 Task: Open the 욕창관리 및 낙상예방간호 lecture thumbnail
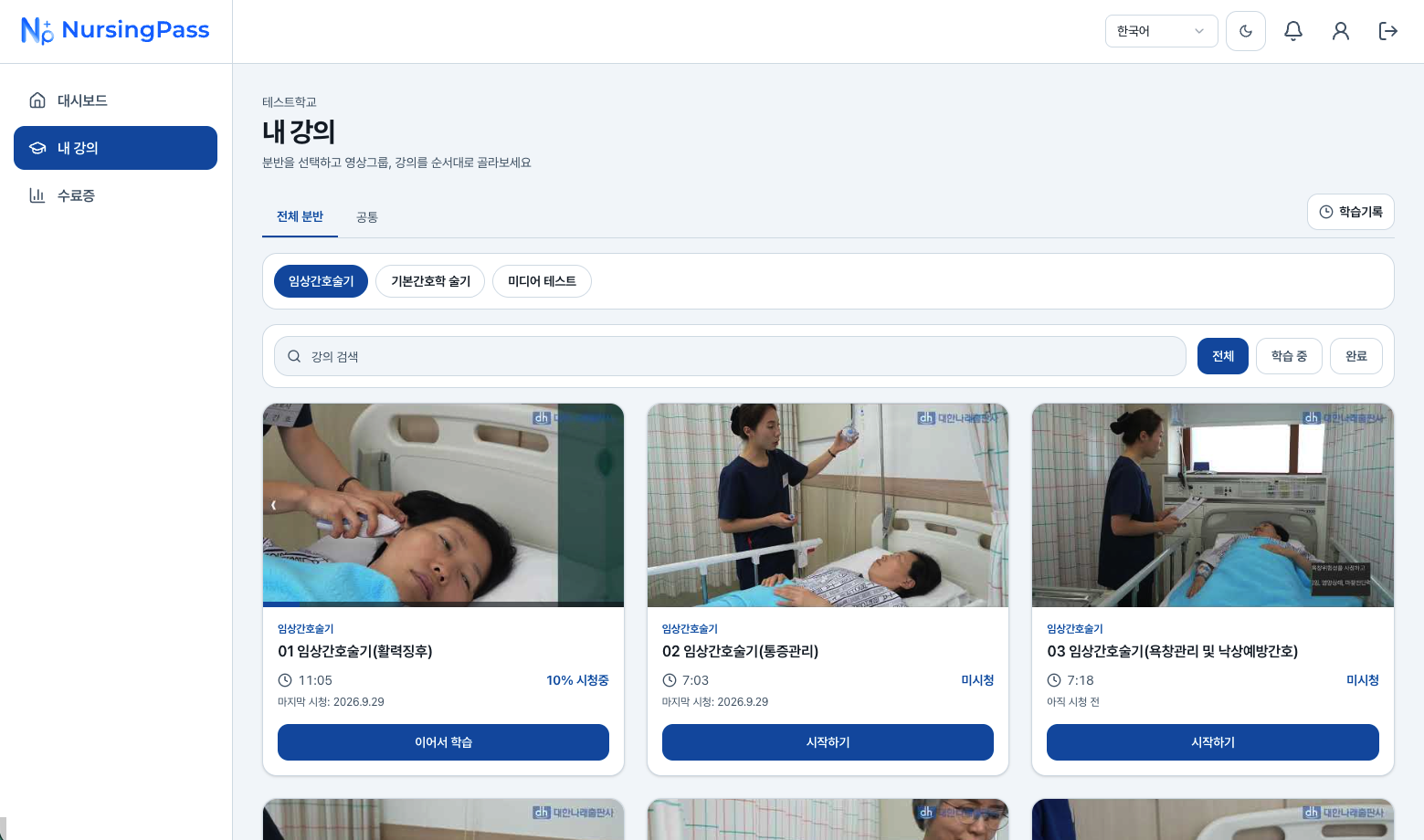point(1213,505)
